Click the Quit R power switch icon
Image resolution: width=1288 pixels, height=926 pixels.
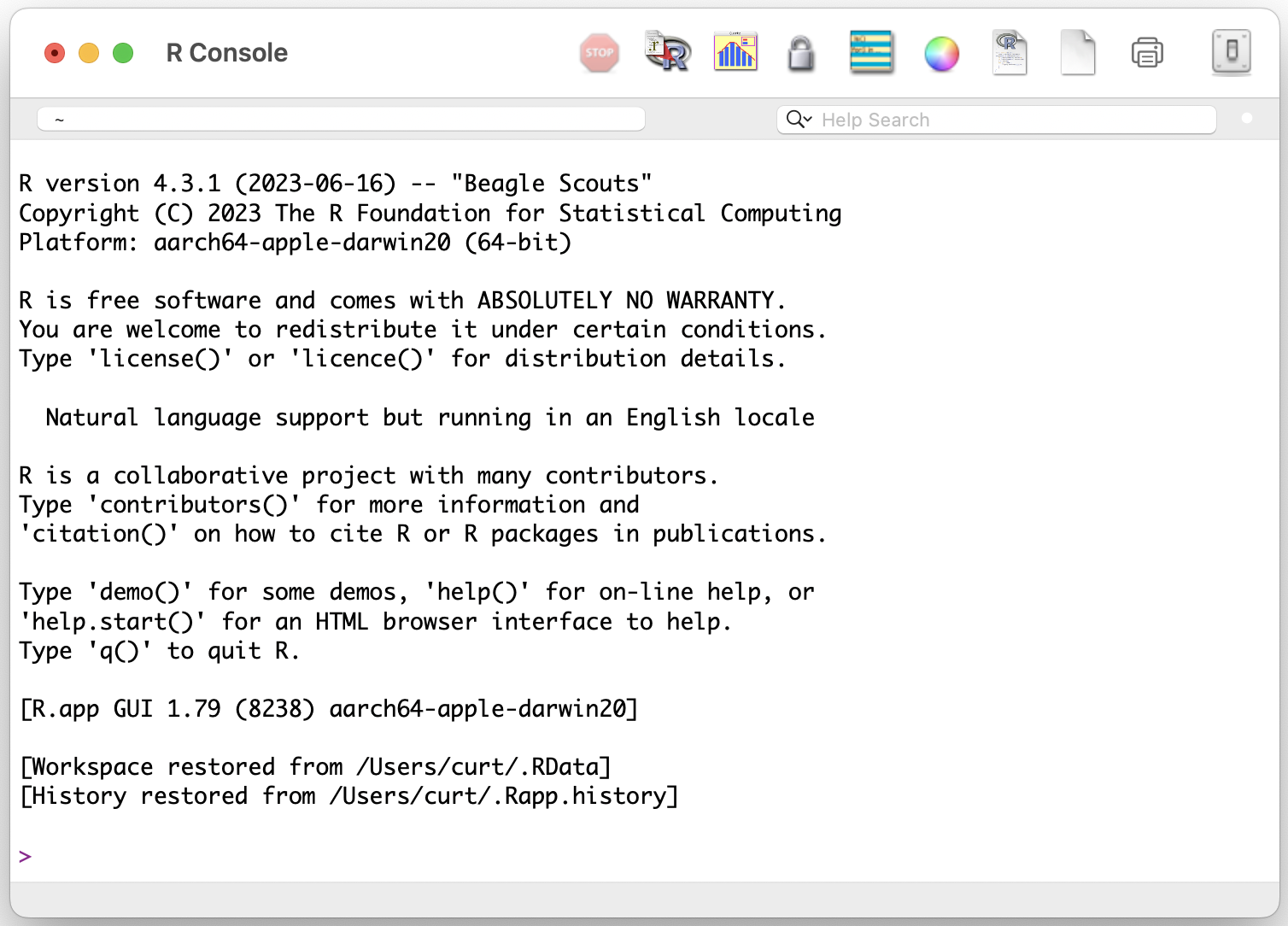tap(1232, 52)
